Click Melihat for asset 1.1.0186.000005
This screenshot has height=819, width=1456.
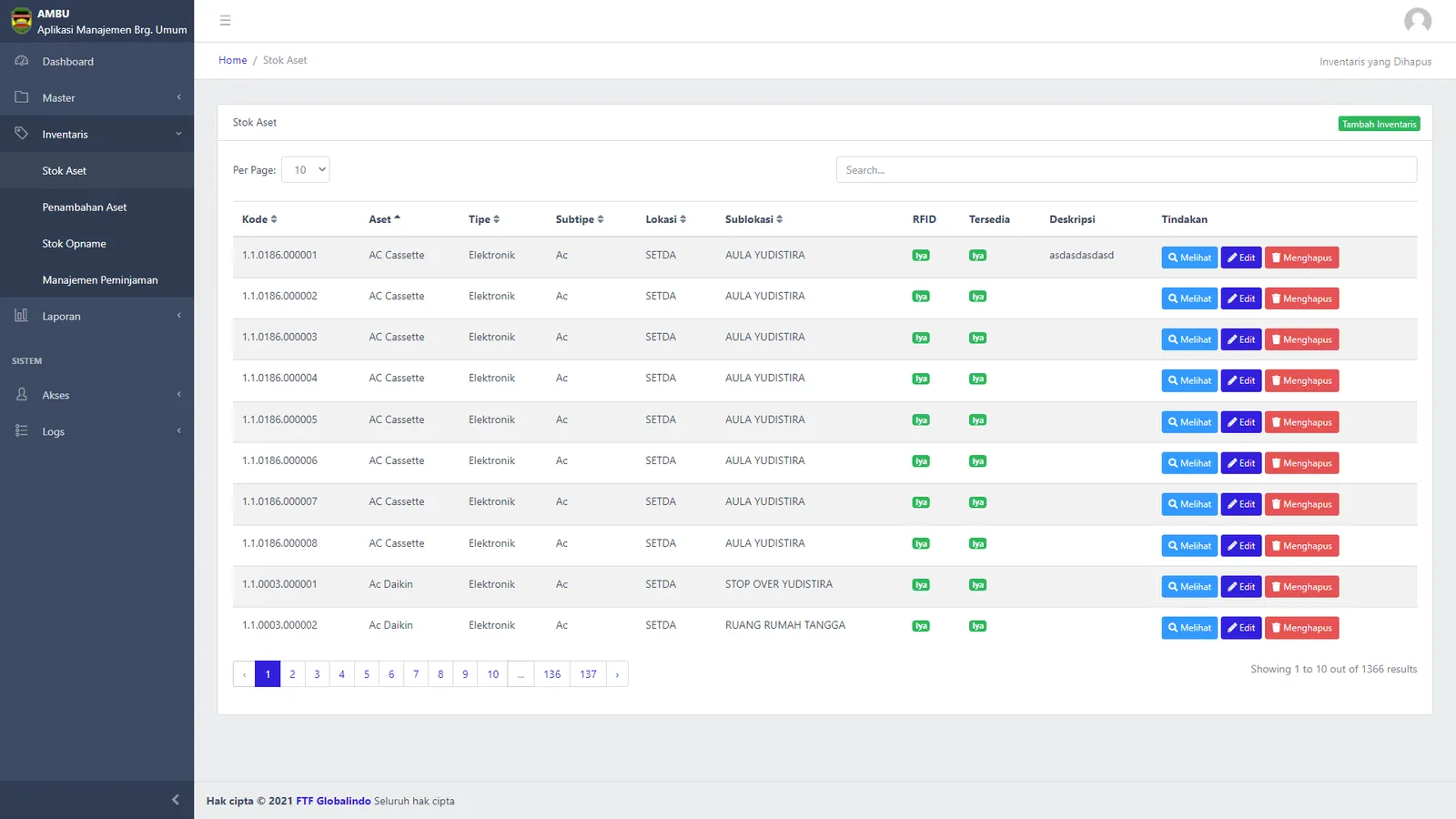[x=1189, y=422]
